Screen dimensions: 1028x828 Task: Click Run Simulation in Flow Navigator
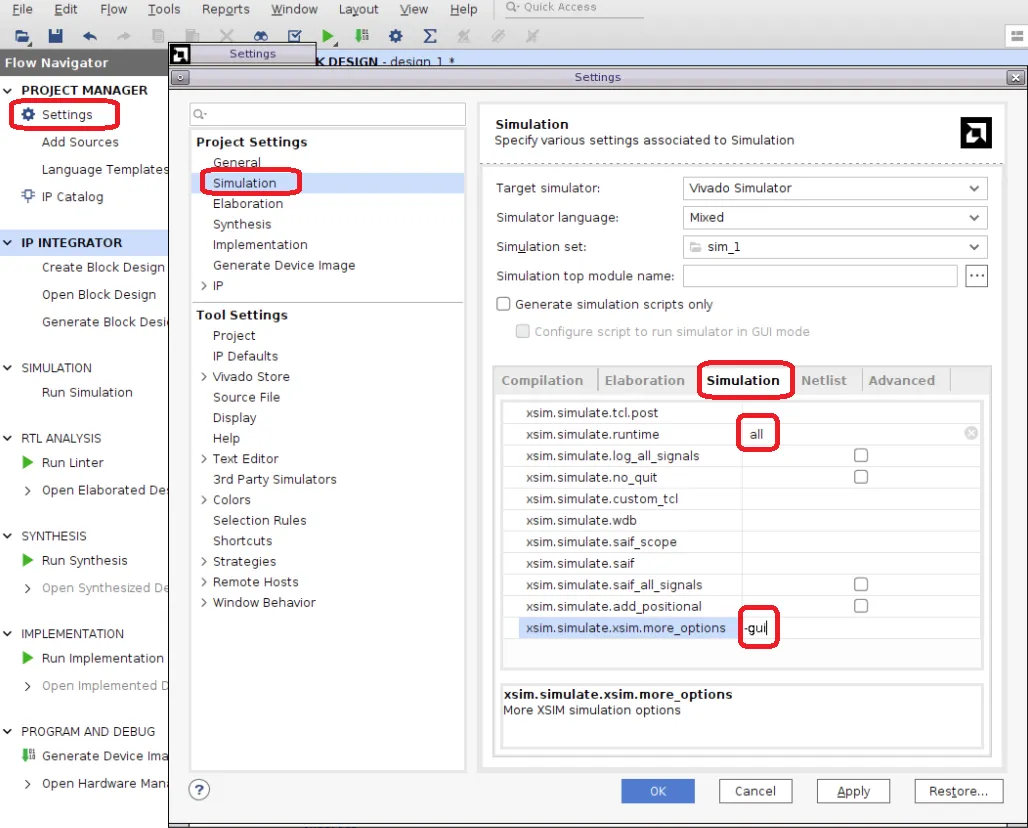click(87, 392)
